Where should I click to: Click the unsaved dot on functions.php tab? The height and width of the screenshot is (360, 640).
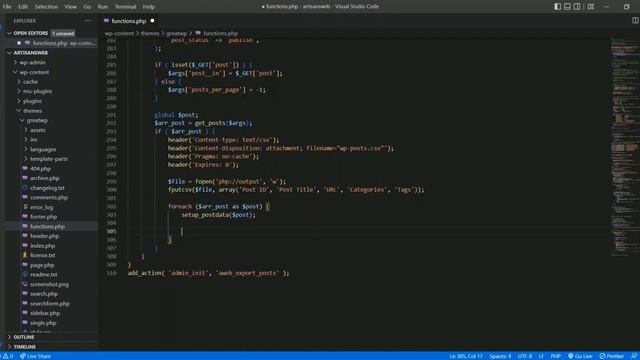(x=152, y=21)
